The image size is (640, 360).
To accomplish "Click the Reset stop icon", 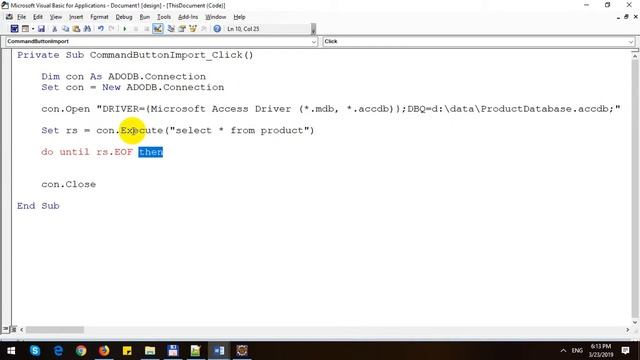I will coord(147,29).
